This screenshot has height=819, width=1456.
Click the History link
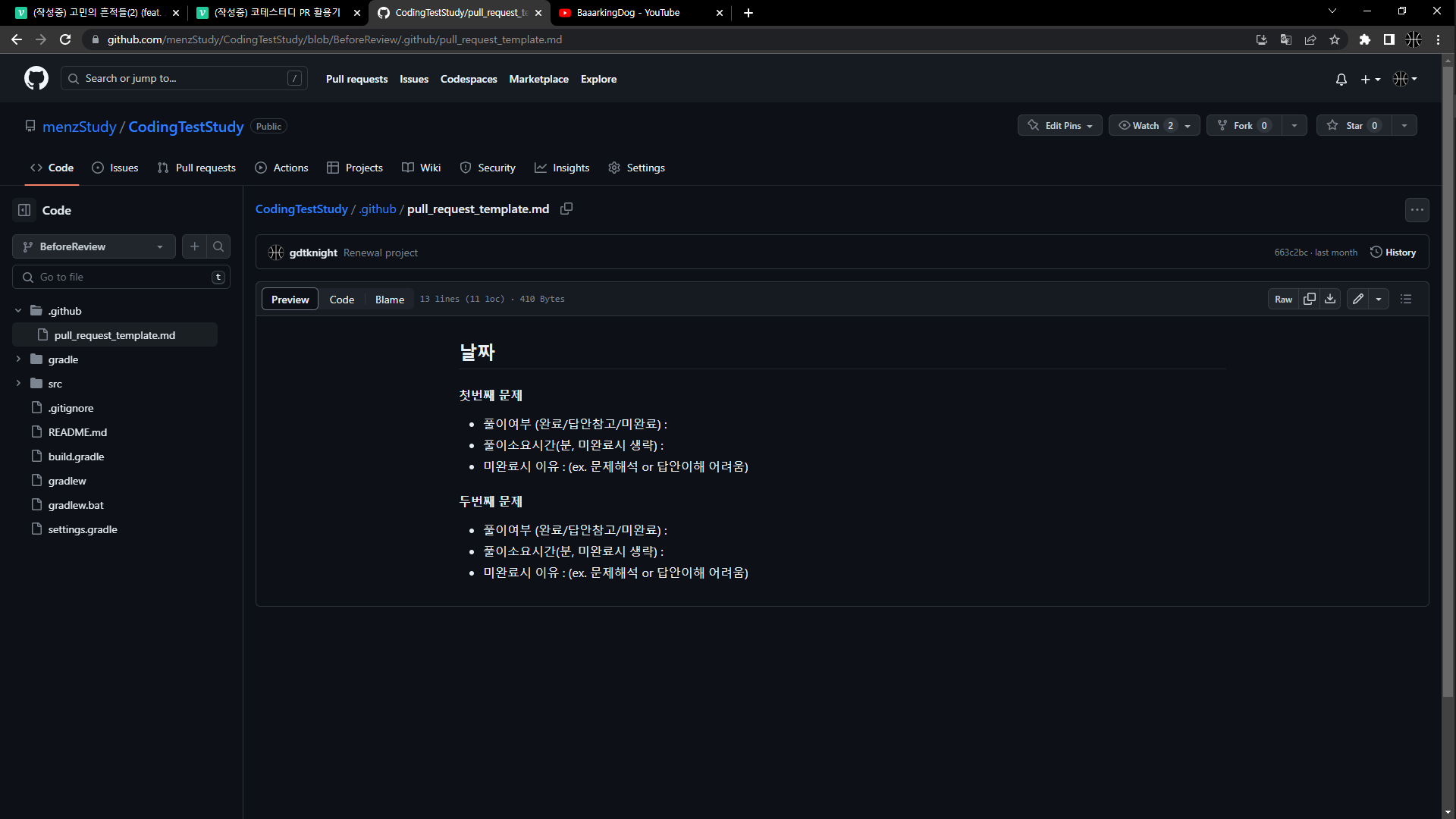tap(1393, 253)
